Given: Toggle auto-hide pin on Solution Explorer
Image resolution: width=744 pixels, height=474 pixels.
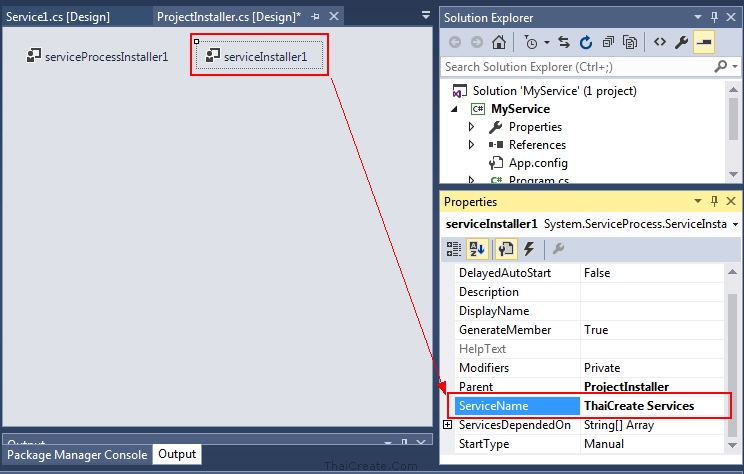Looking at the screenshot, I should point(714,17).
